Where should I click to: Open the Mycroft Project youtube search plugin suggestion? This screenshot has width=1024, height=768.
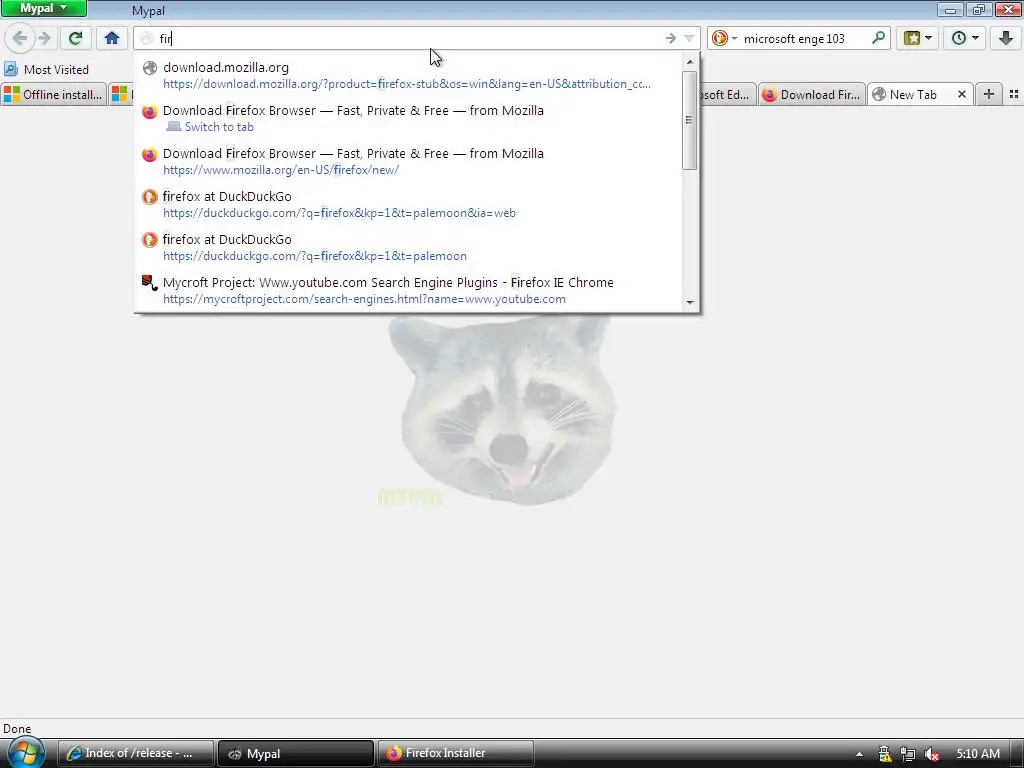click(408, 291)
